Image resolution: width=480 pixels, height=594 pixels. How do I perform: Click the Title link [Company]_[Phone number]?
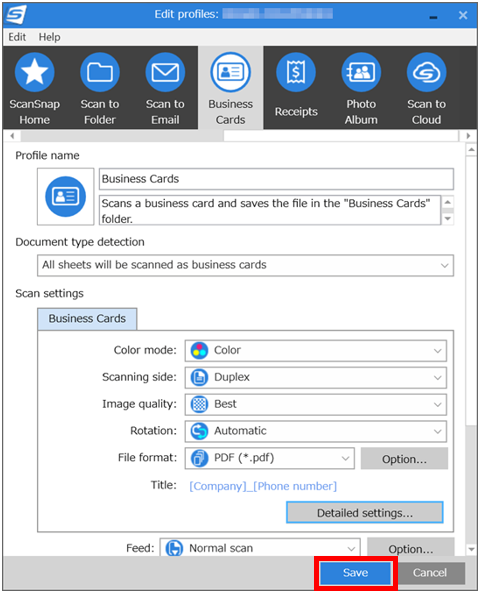pyautogui.click(x=263, y=486)
